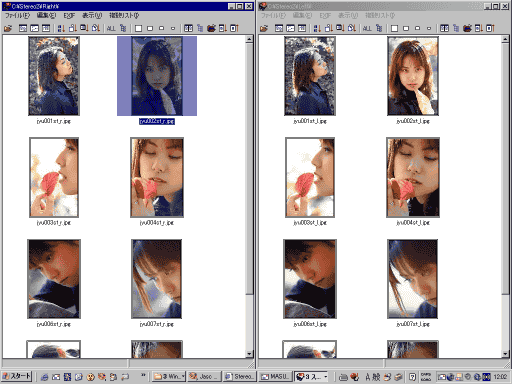Viewport: 512px width, 384px height.
Task: Click the open folder icon in right window toolbar
Action: point(264,28)
